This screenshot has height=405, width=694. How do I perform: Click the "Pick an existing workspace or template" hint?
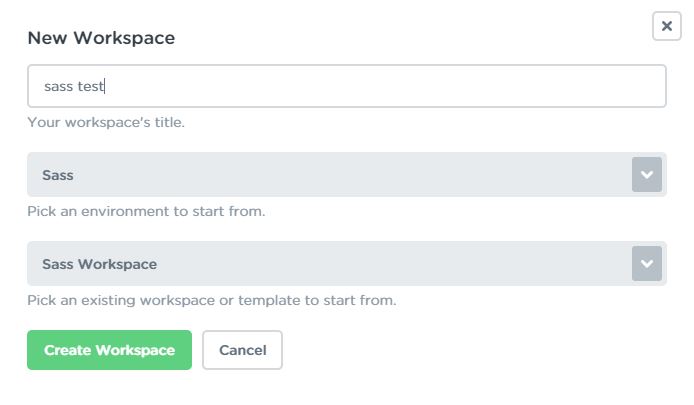[x=212, y=300]
